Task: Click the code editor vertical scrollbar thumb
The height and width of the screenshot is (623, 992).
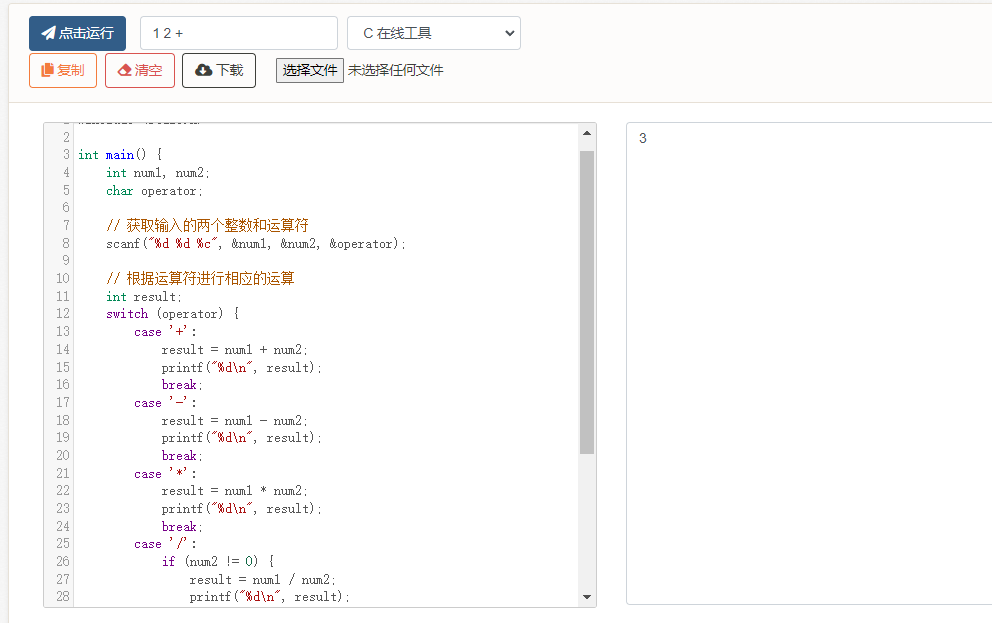Action: tap(586, 302)
